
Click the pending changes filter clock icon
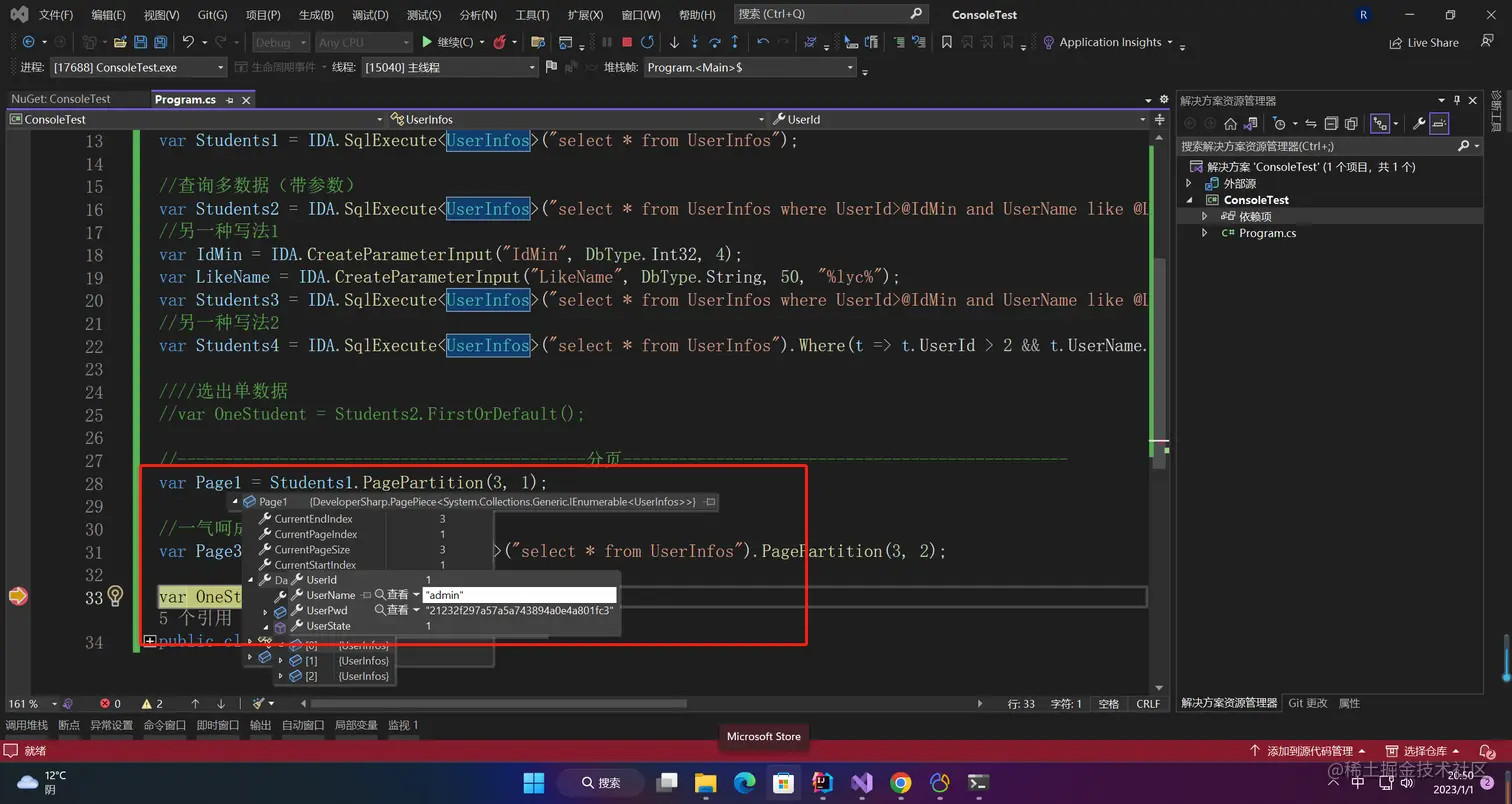[1279, 124]
